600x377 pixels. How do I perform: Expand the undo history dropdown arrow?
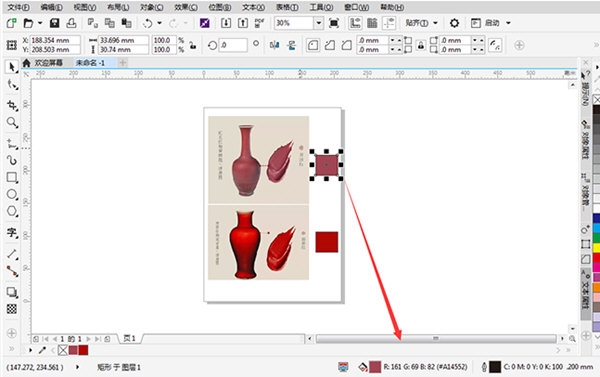pos(159,23)
